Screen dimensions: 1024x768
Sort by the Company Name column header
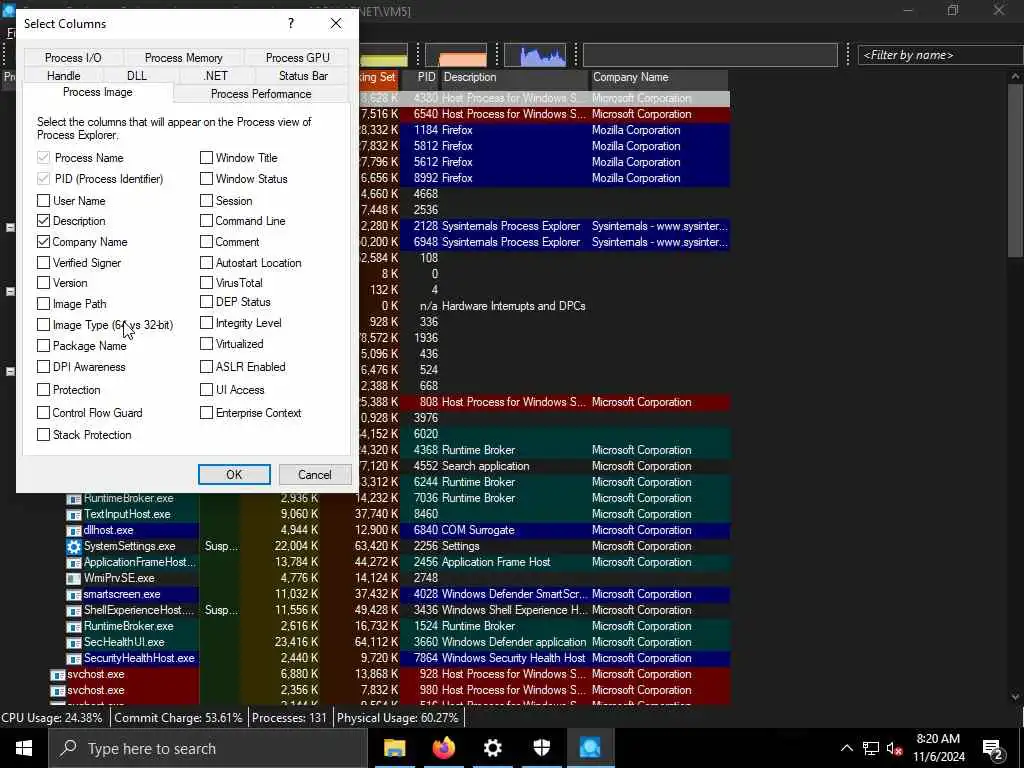658,77
